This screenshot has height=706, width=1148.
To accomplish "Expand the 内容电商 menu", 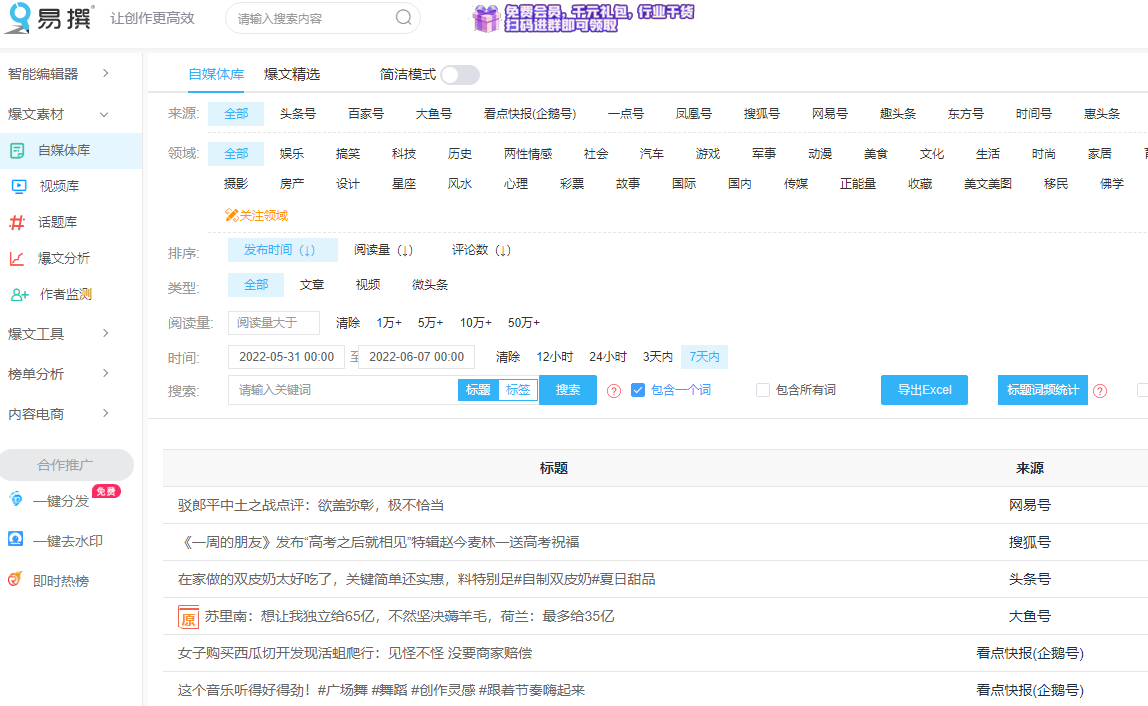I will tap(59, 414).
